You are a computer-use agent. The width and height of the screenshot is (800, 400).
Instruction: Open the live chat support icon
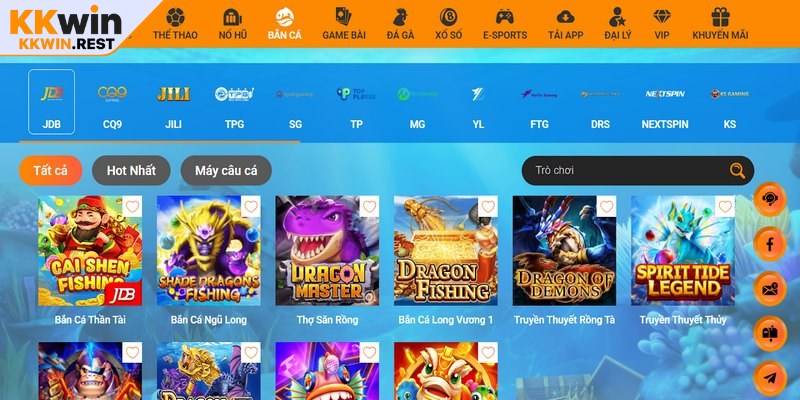click(x=769, y=199)
